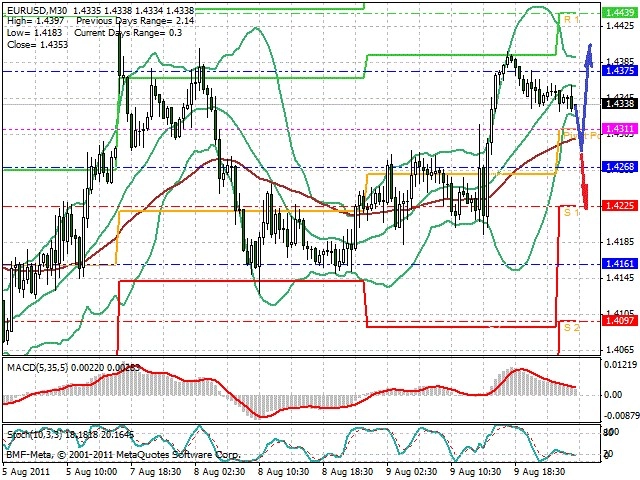
Task: Click the 1.4338 current price label
Action: tap(620, 104)
